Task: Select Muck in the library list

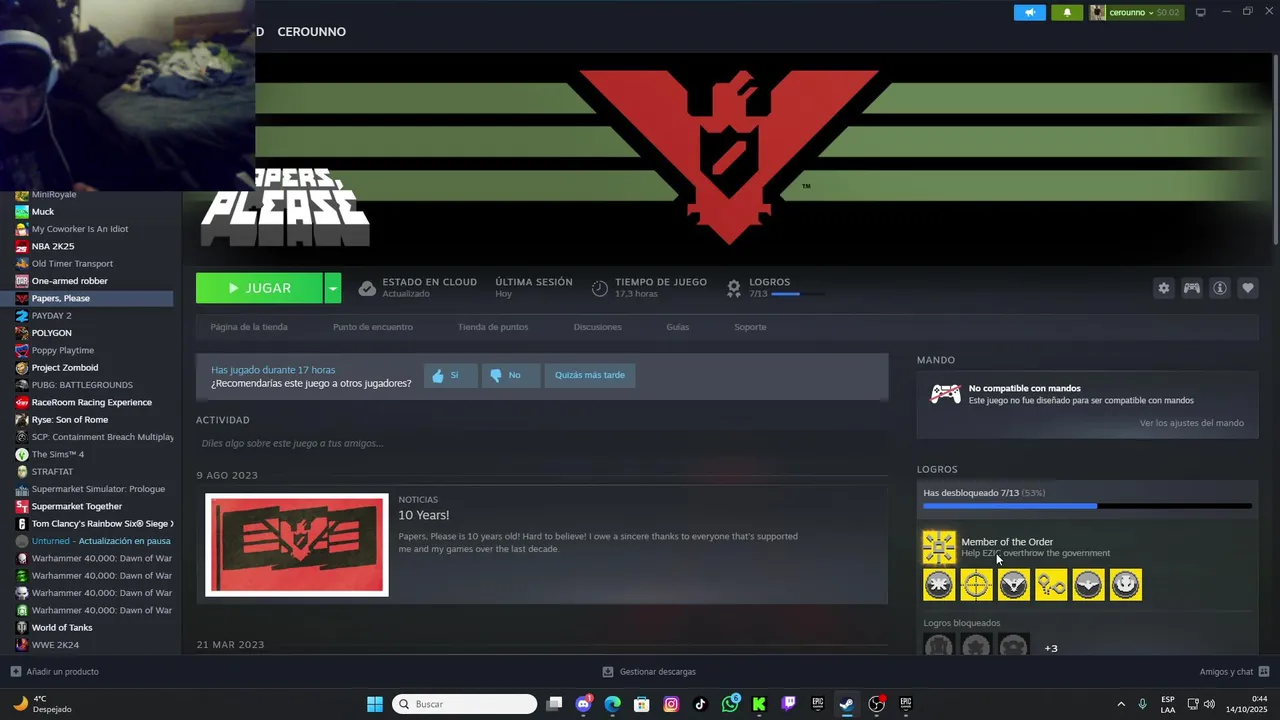Action: (43, 211)
